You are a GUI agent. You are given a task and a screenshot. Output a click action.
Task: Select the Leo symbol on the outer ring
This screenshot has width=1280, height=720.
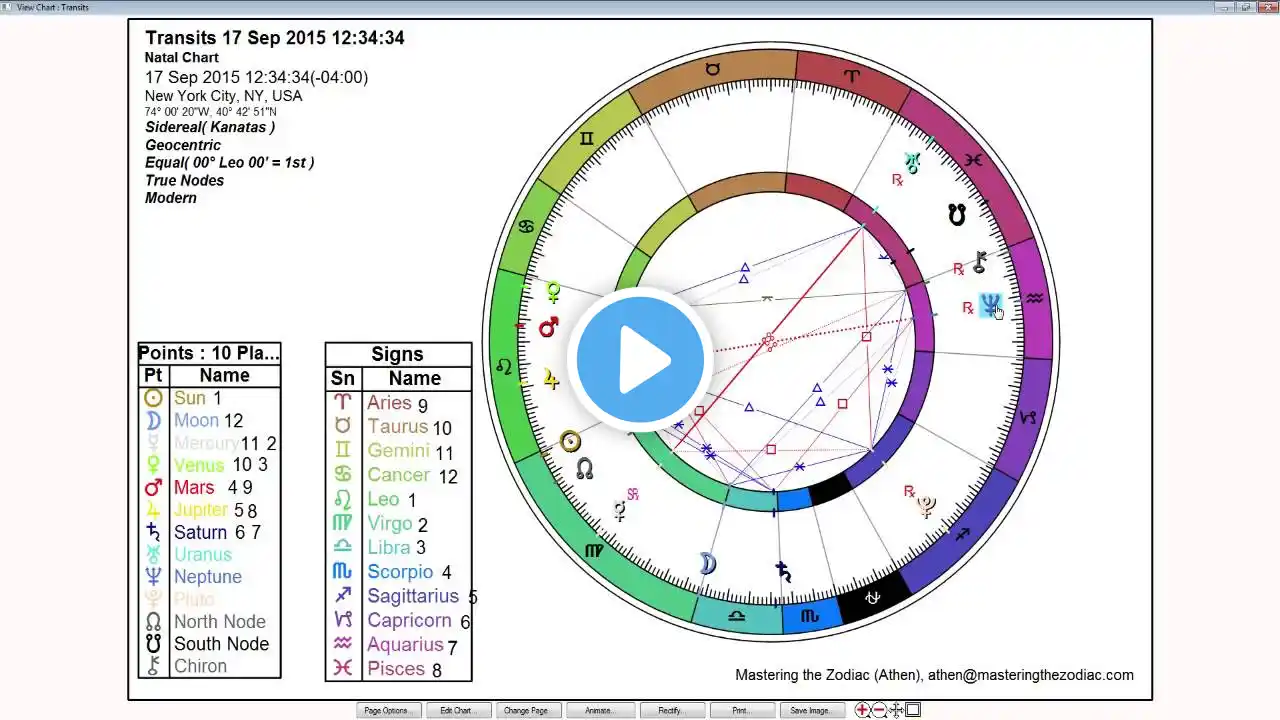(x=505, y=367)
